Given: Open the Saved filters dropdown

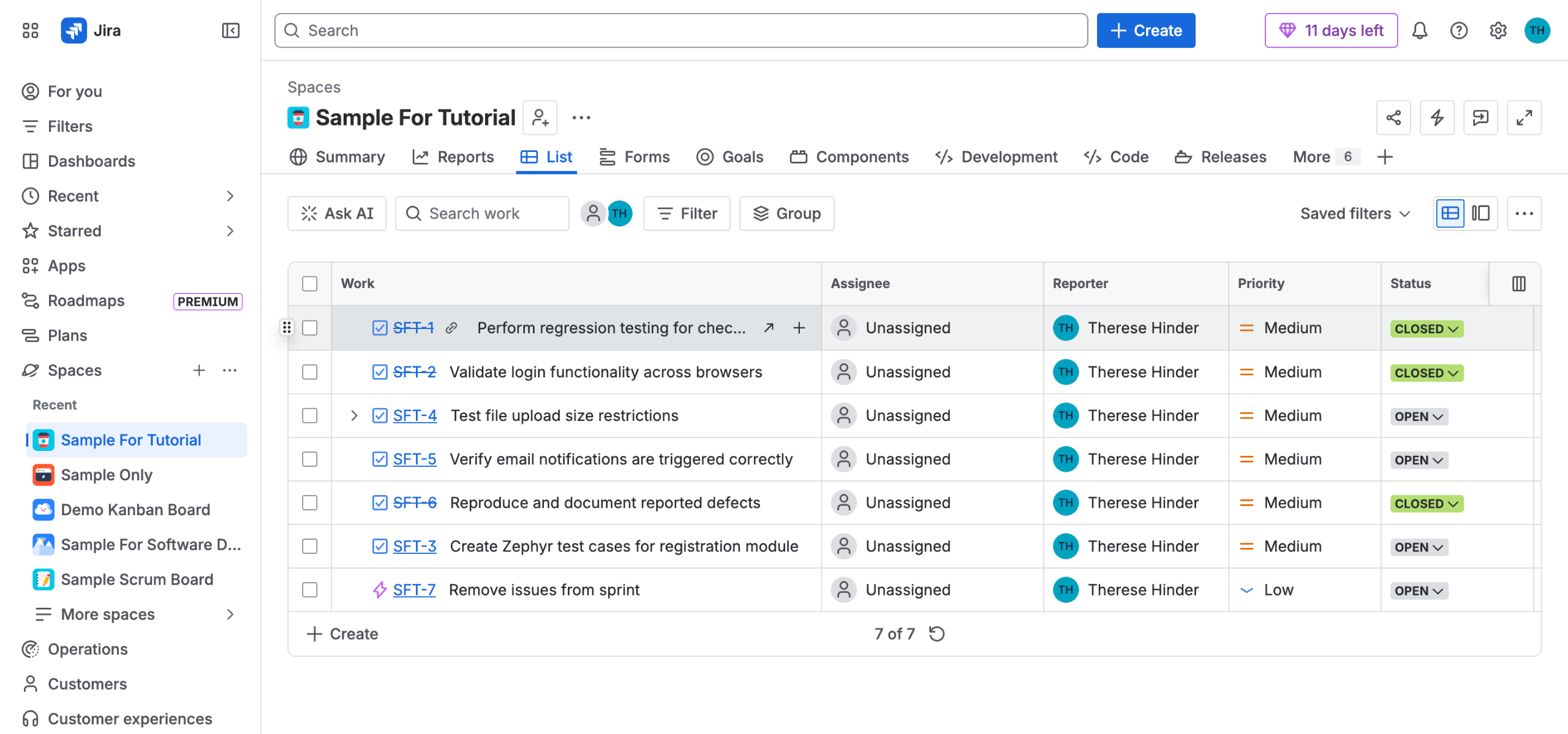Looking at the screenshot, I should pos(1355,213).
